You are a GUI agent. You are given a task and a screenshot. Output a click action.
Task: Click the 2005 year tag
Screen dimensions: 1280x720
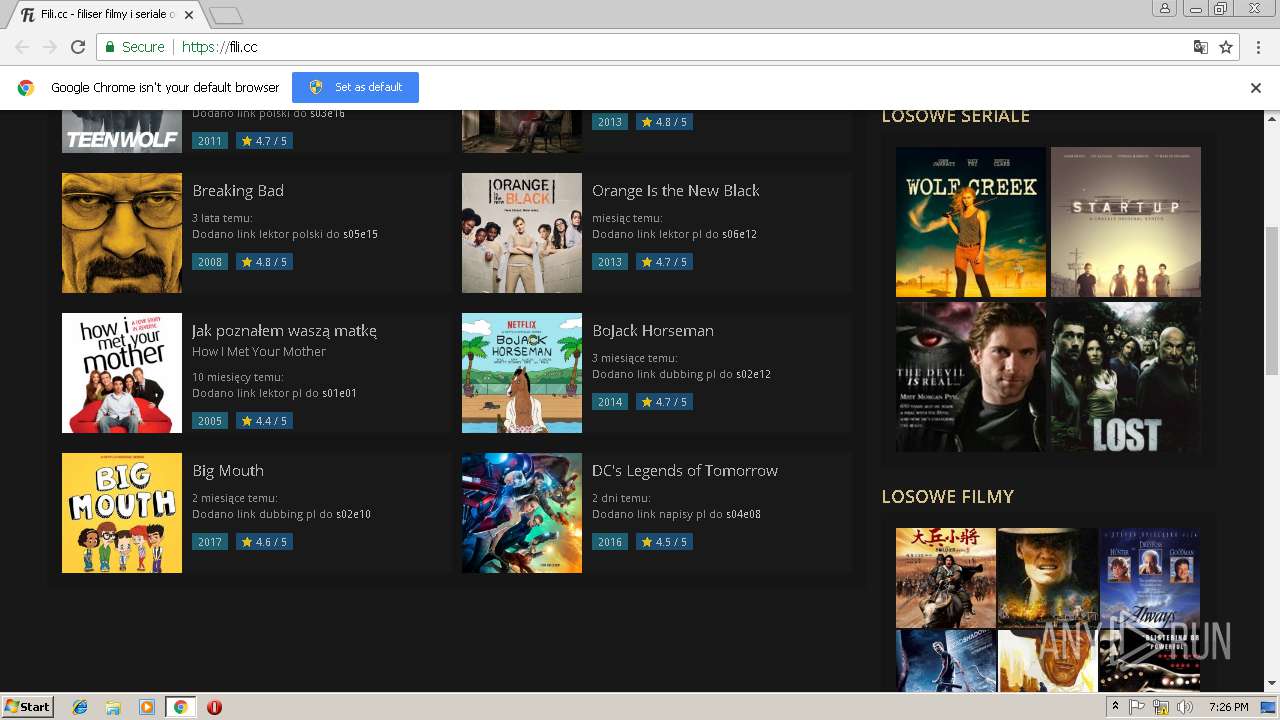210,421
